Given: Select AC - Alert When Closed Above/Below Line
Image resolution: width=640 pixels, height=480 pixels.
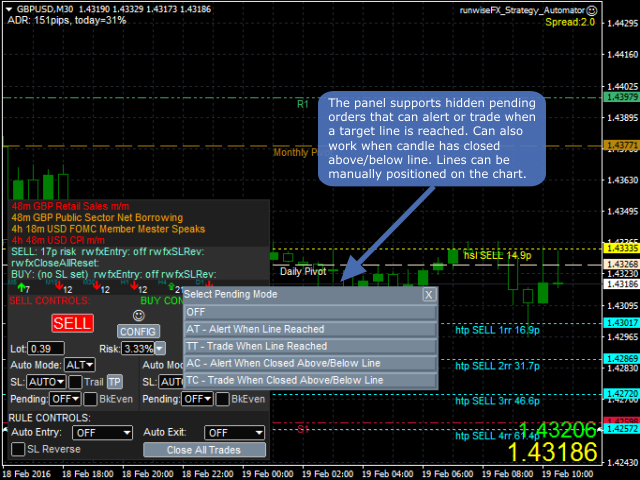Looking at the screenshot, I should (310, 363).
